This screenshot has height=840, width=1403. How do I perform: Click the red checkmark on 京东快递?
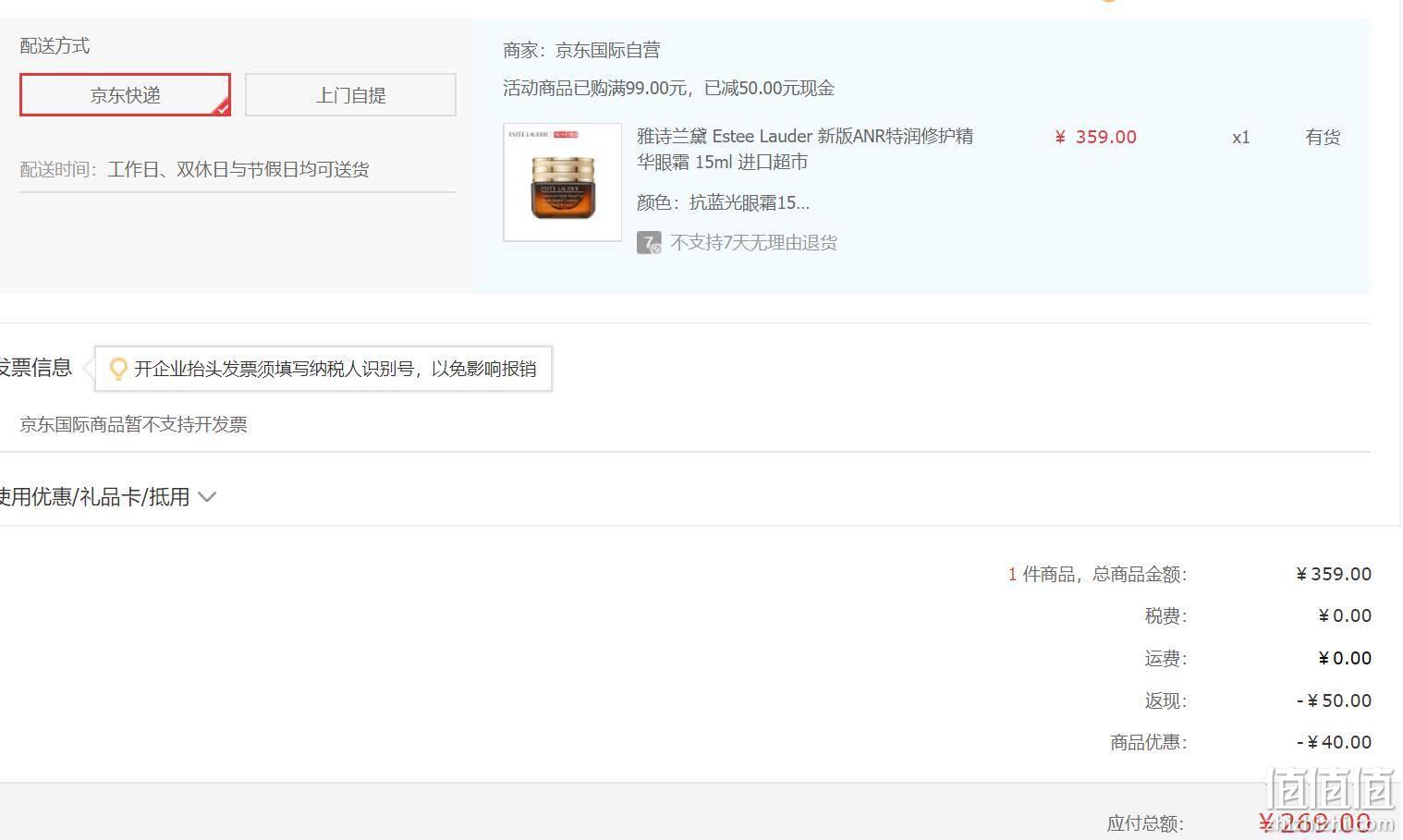click(x=222, y=108)
